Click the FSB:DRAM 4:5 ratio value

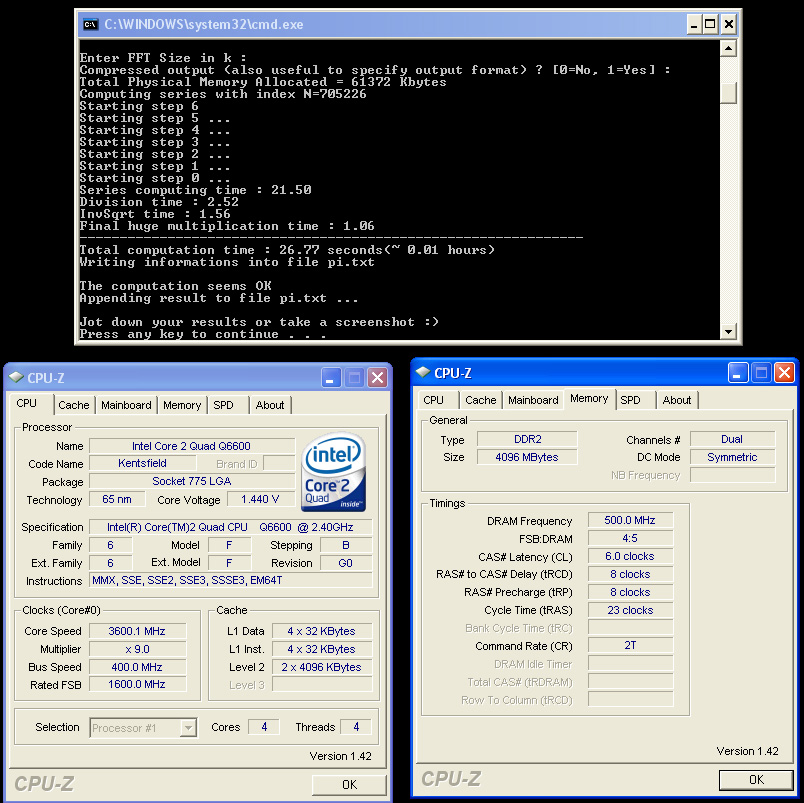(630, 538)
